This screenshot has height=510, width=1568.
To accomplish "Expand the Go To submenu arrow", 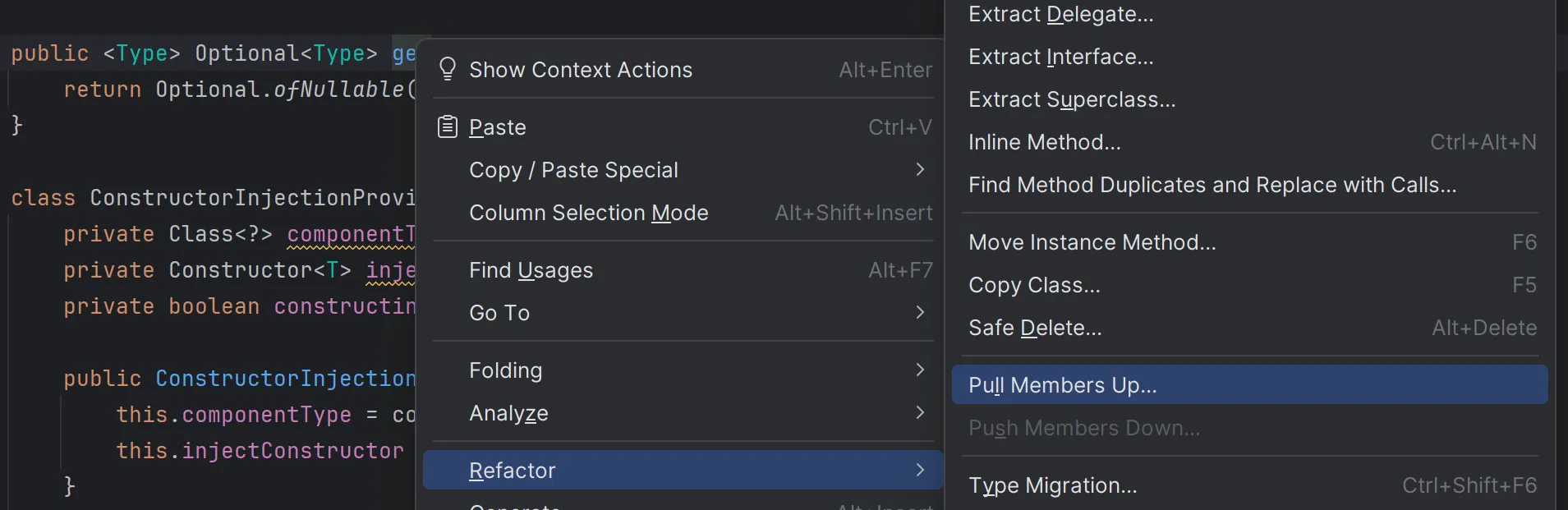I will tap(920, 312).
